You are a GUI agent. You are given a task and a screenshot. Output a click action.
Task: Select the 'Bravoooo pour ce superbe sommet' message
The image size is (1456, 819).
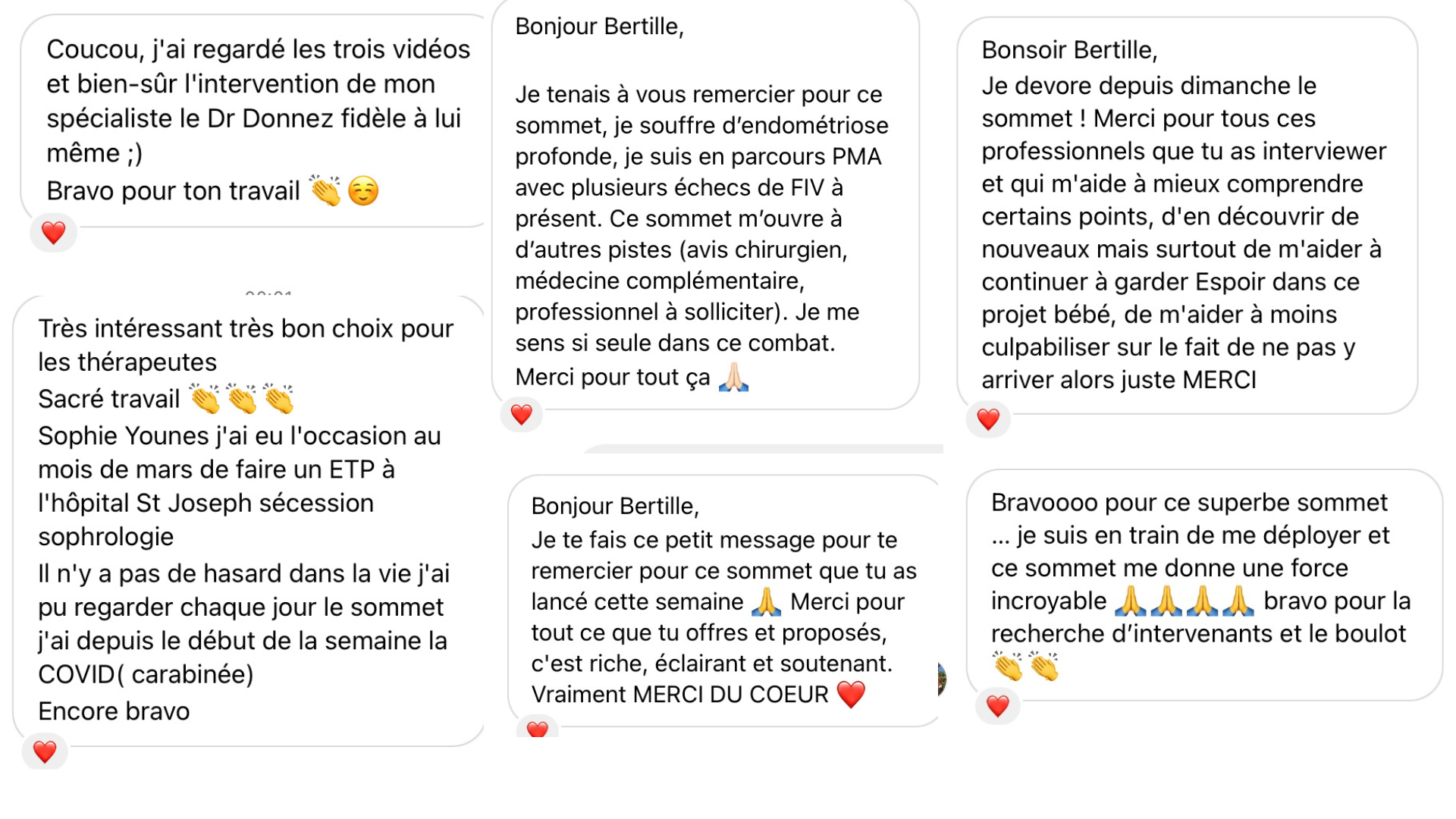tap(1203, 584)
